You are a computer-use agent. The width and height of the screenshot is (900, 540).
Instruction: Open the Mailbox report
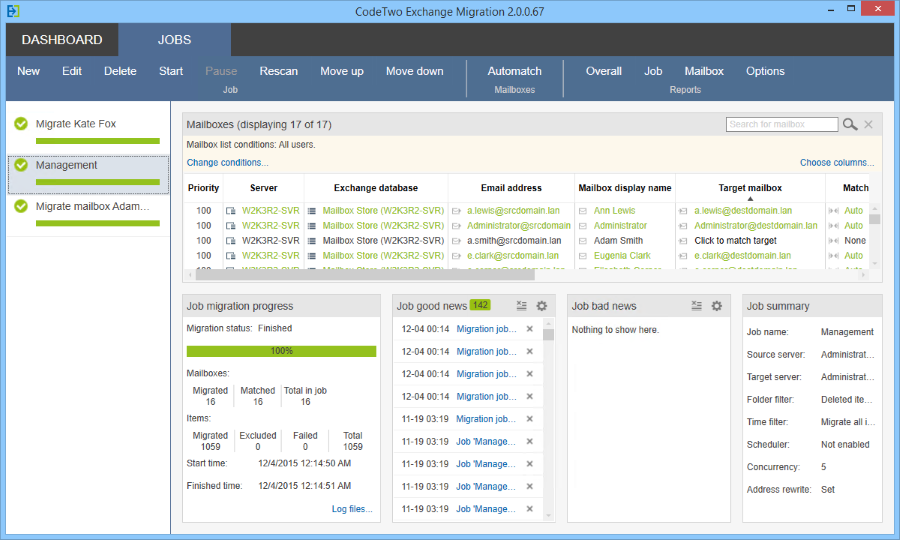coord(704,71)
